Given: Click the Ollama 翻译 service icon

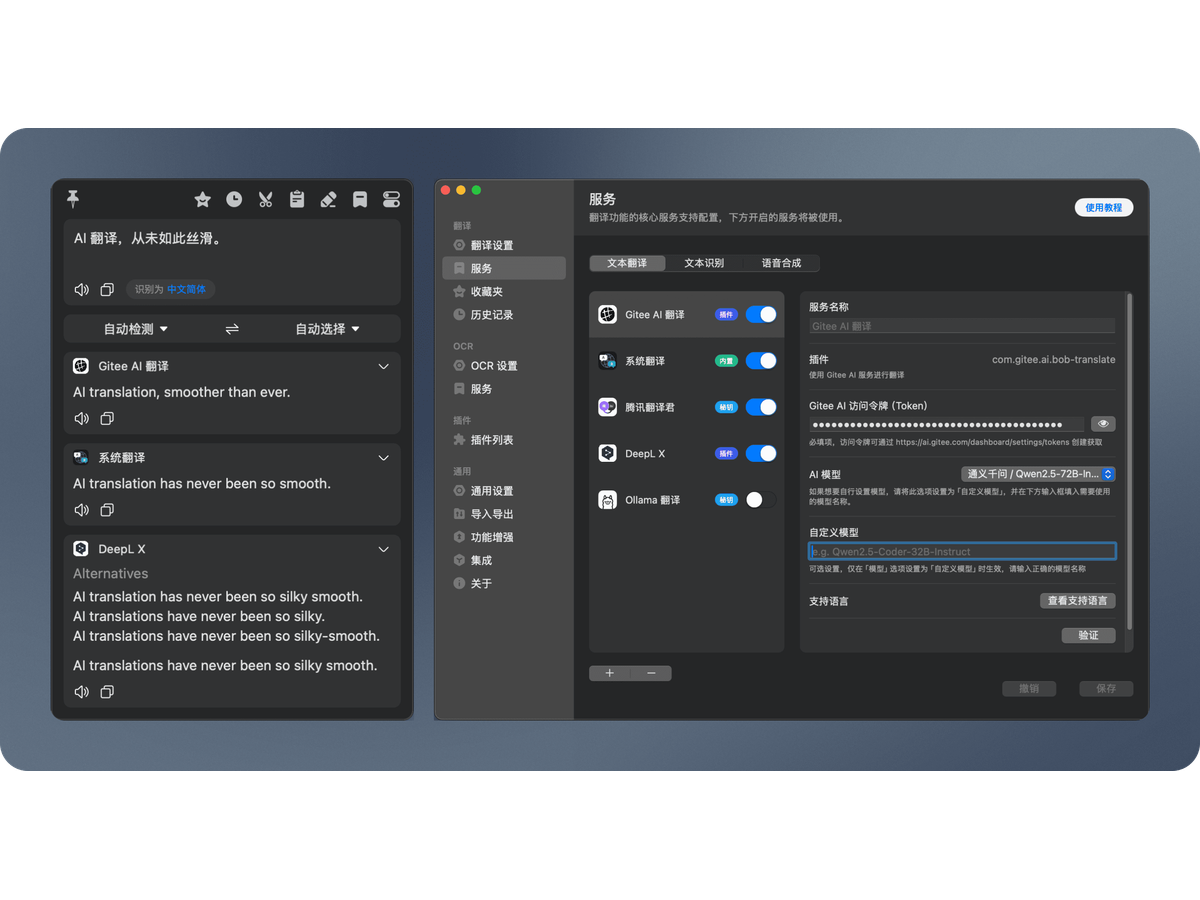Looking at the screenshot, I should coord(607,500).
